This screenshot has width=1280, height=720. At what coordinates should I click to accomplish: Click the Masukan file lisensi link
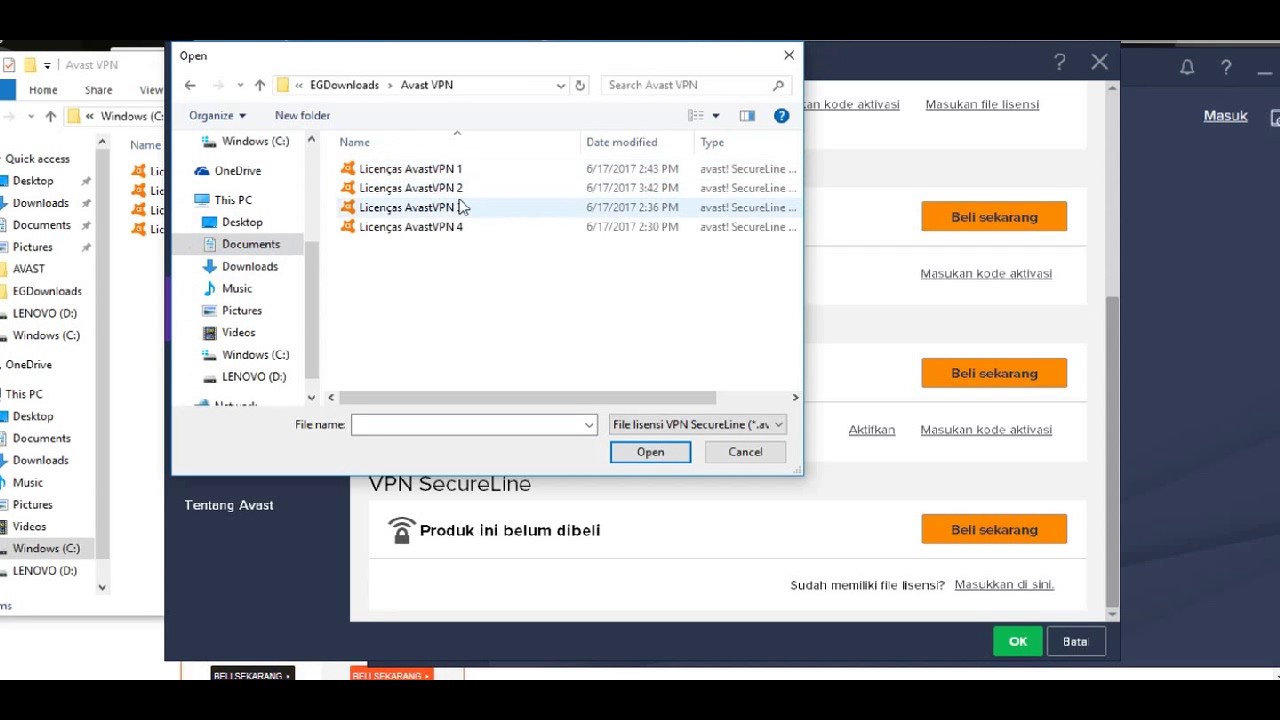[x=982, y=104]
